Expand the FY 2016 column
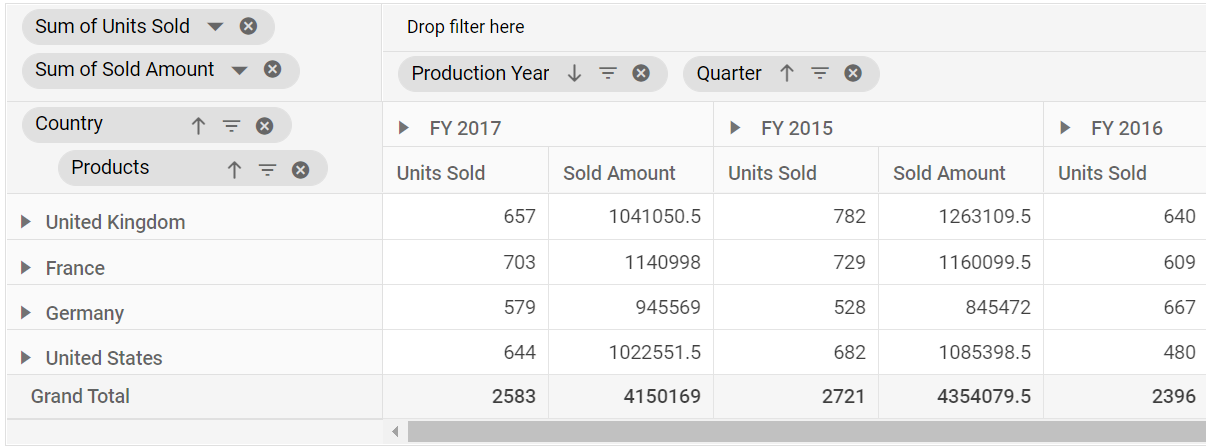The image size is (1206, 448). coord(1066,127)
